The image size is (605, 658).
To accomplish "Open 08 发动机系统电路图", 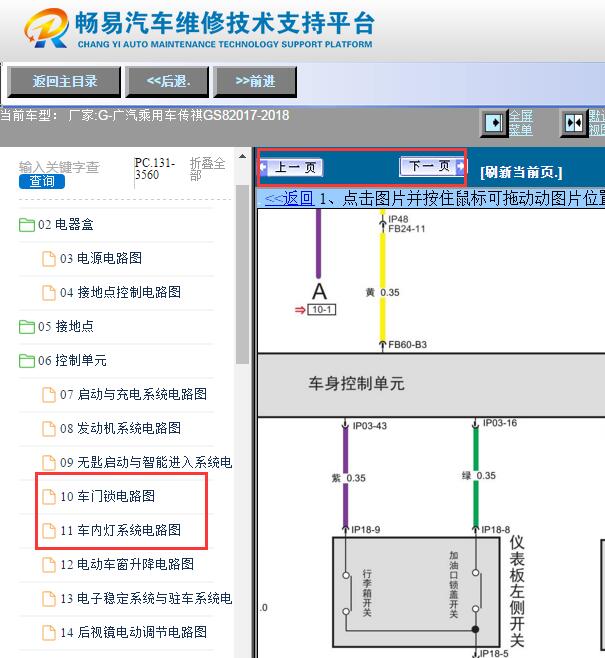I will [x=120, y=428].
